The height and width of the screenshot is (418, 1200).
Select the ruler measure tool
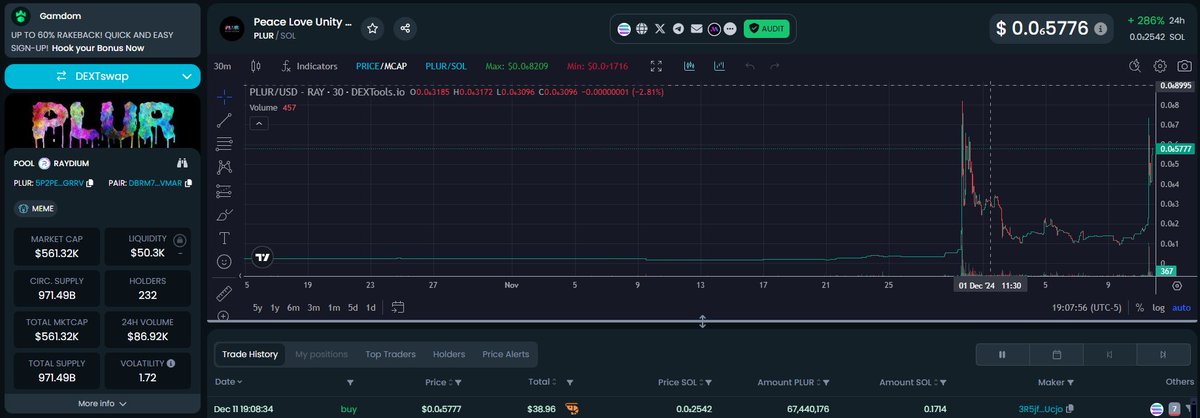coord(224,294)
